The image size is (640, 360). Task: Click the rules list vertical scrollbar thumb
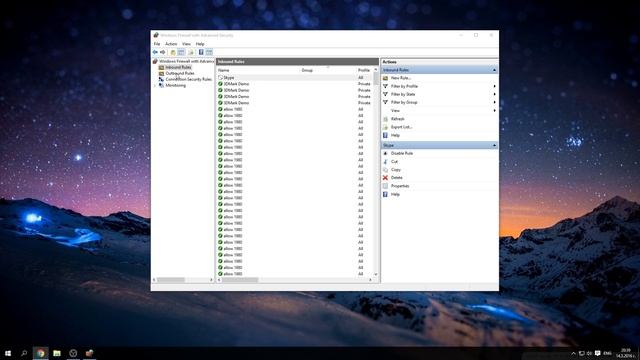tap(376, 78)
